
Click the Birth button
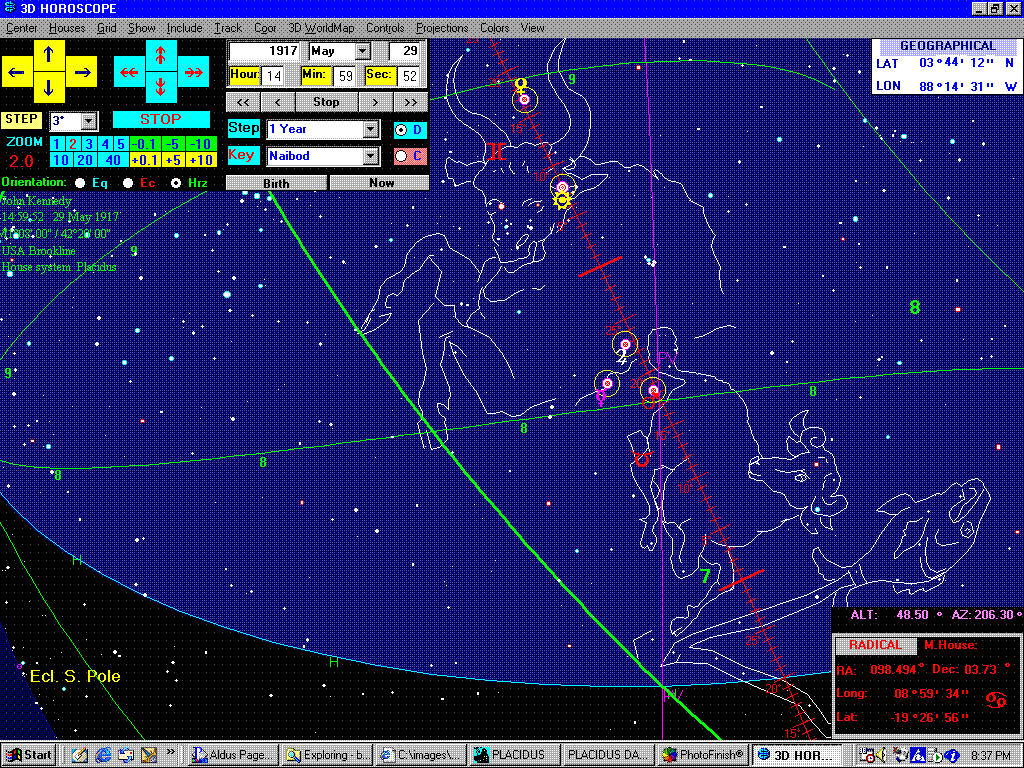coord(276,183)
